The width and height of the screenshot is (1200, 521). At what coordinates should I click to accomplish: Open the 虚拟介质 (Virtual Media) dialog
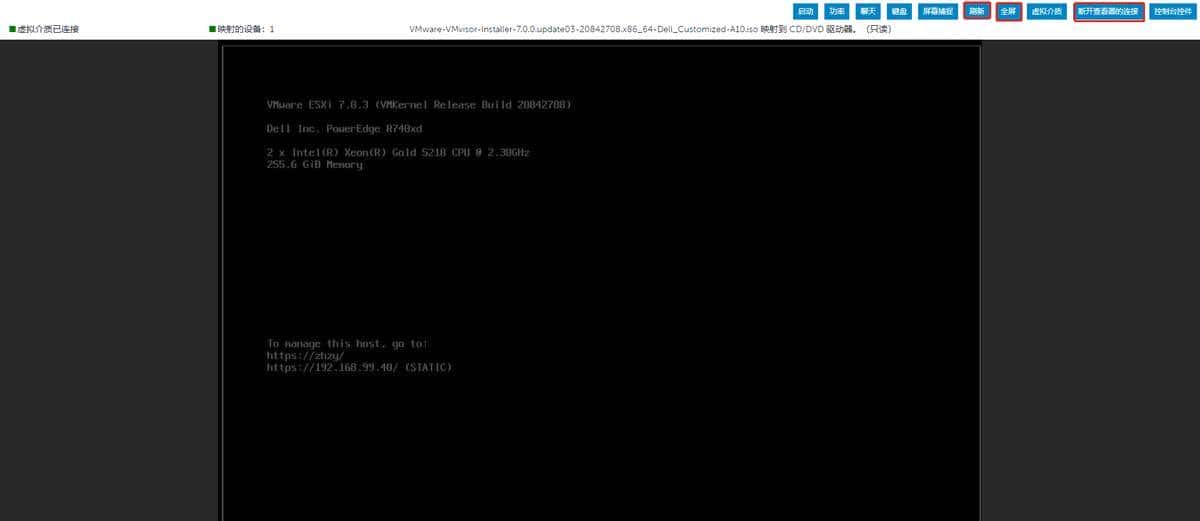[x=1046, y=12]
